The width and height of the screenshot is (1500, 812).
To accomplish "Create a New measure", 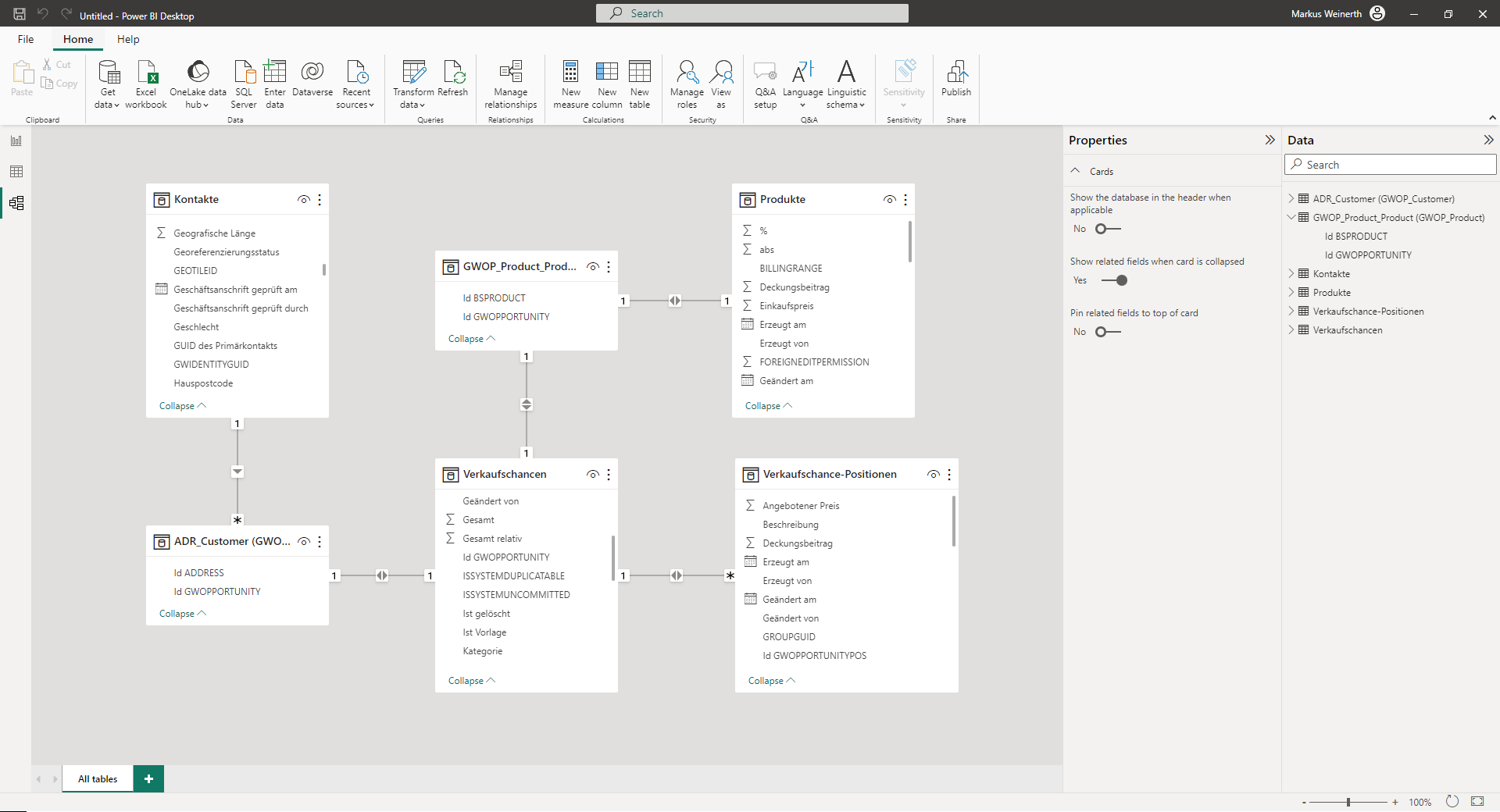I will tap(571, 84).
